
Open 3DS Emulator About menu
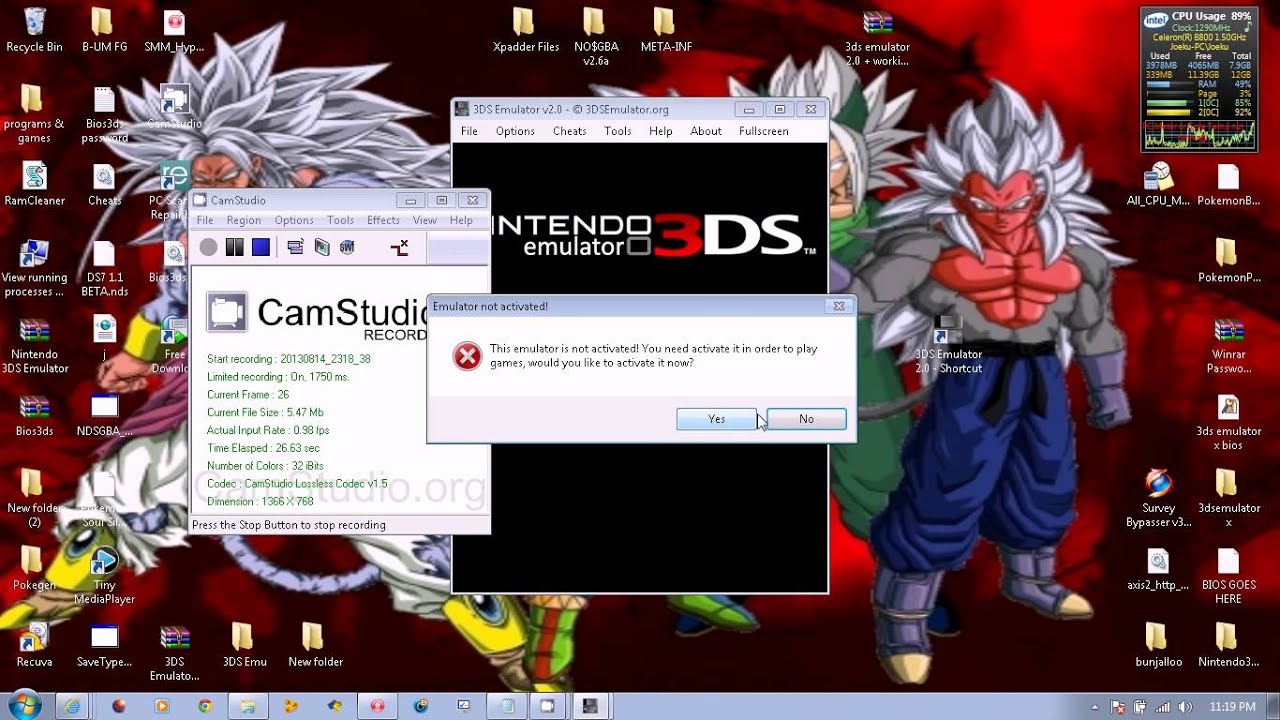pyautogui.click(x=705, y=131)
